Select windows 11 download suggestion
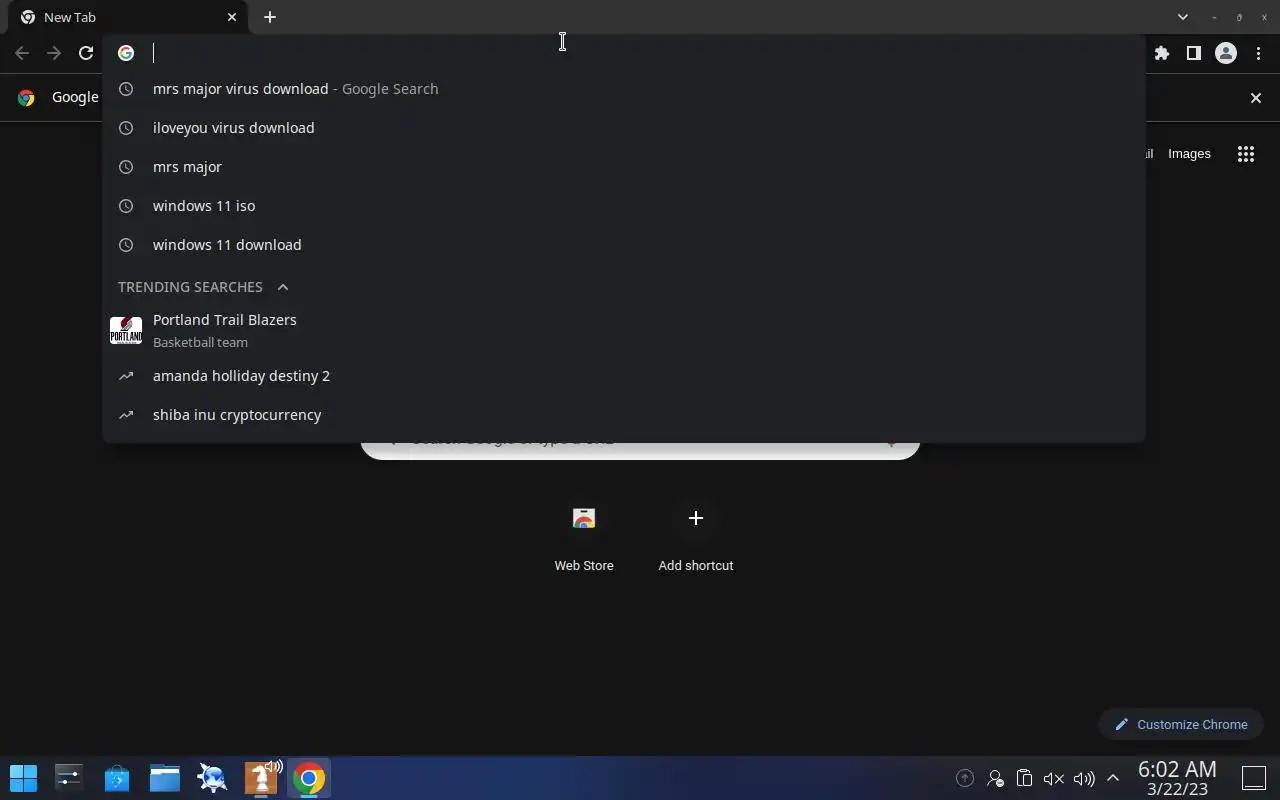The image size is (1280, 800). pyautogui.click(x=624, y=245)
